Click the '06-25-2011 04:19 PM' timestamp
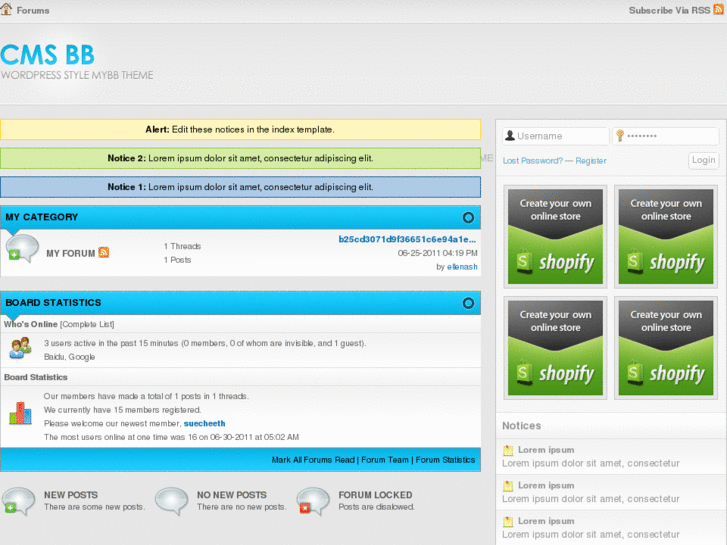This screenshot has height=545, width=727. [x=438, y=253]
